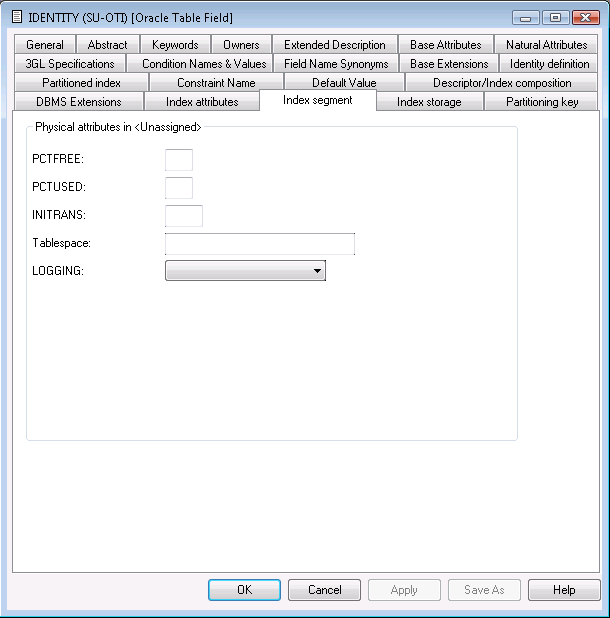Go to the Identity definition tab
This screenshot has height=618, width=610.
coord(549,64)
